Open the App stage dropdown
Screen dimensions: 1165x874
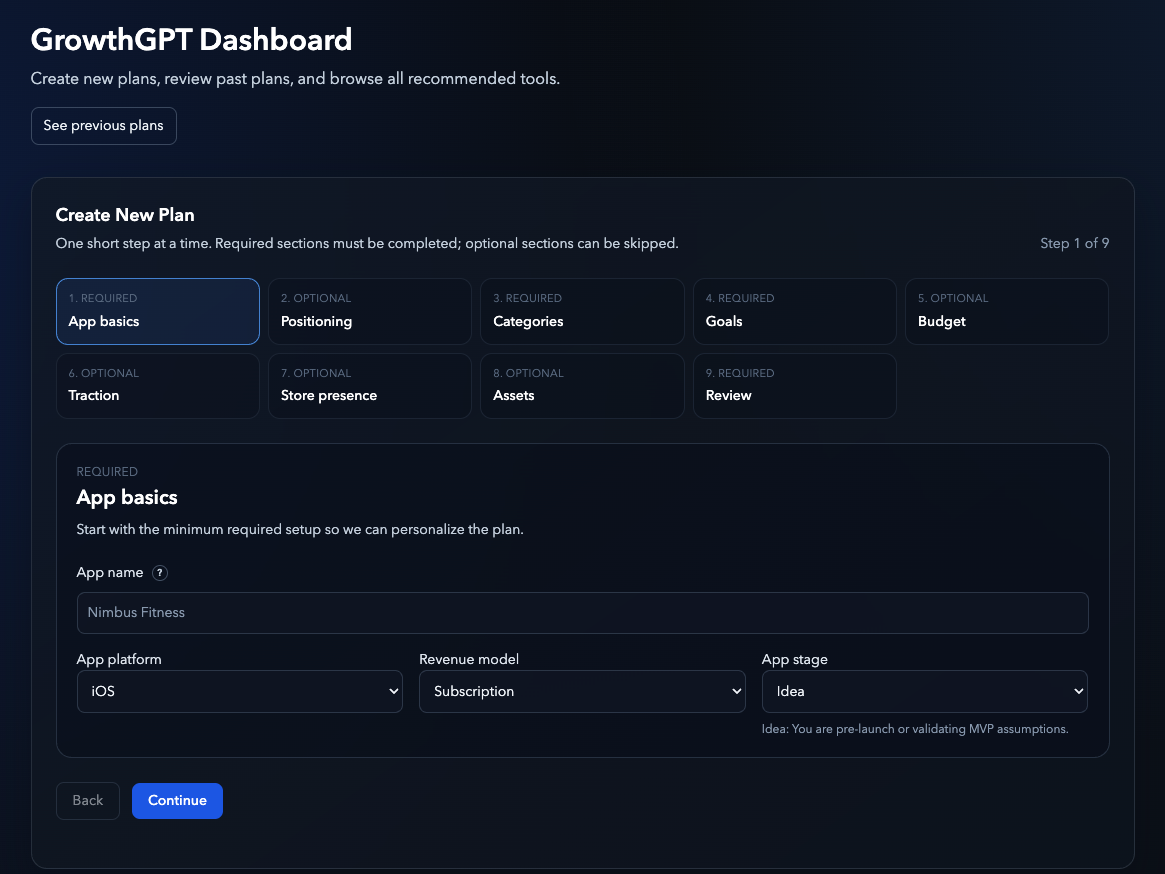tap(924, 691)
